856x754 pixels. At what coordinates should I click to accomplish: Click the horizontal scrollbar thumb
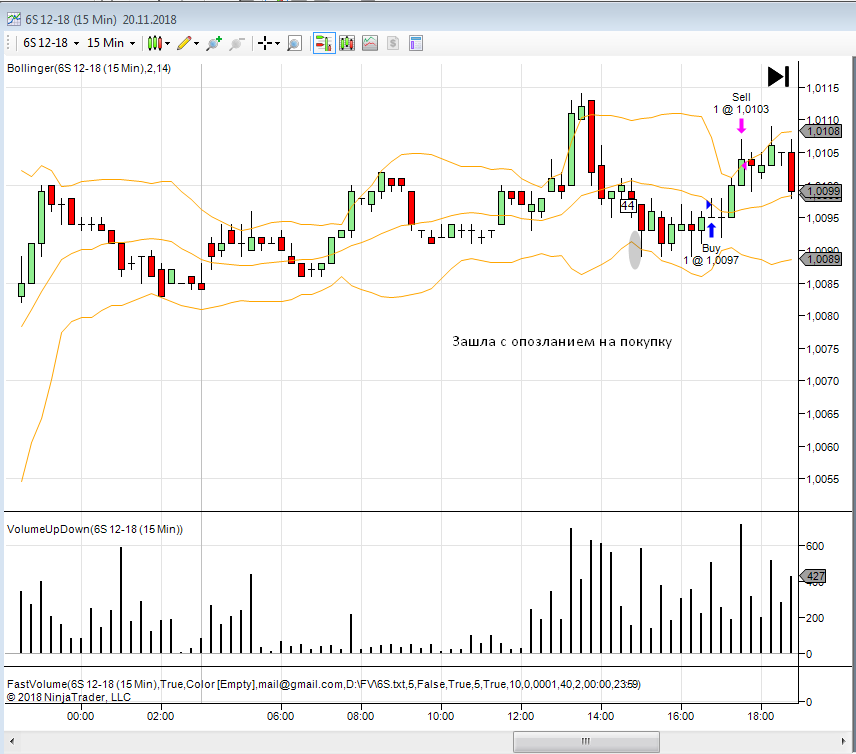586,741
